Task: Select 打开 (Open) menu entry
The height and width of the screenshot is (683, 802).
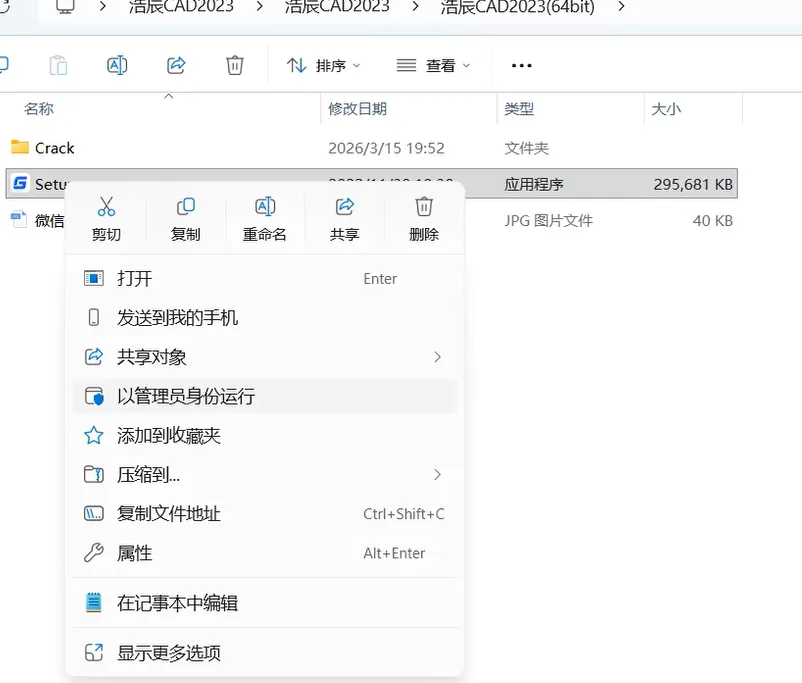Action: (265, 279)
